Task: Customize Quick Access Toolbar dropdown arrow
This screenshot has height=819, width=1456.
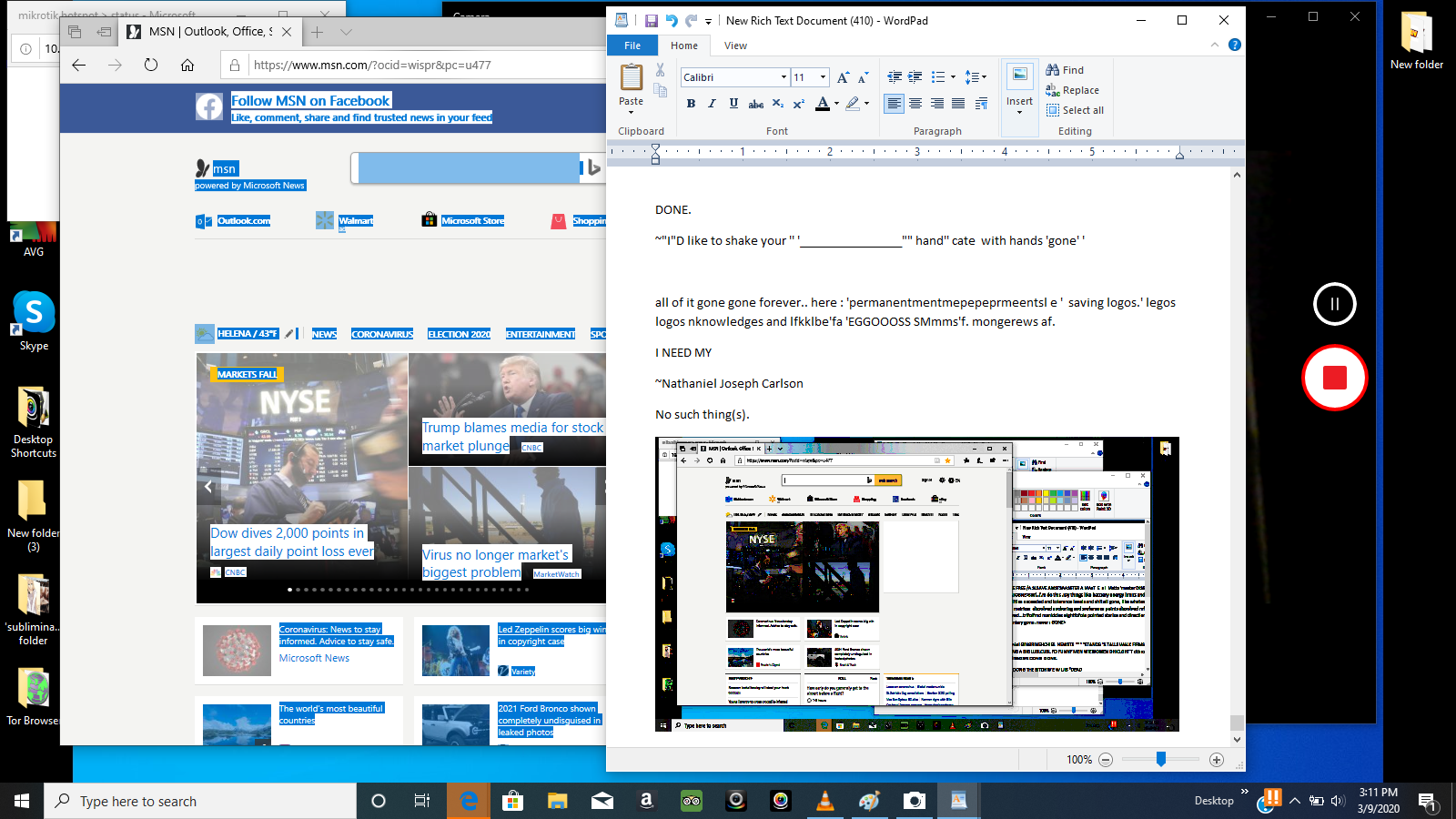Action: (x=708, y=21)
